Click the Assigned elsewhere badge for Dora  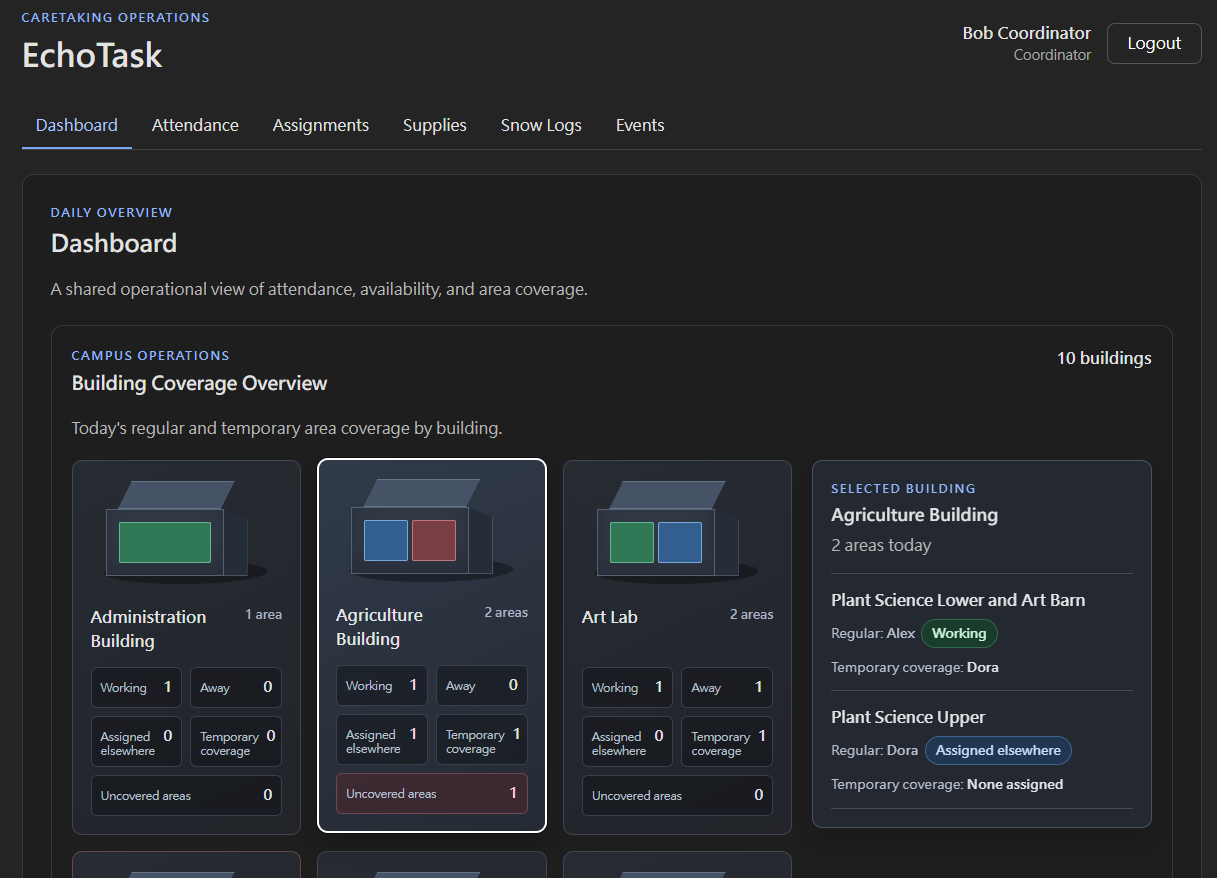(x=998, y=750)
